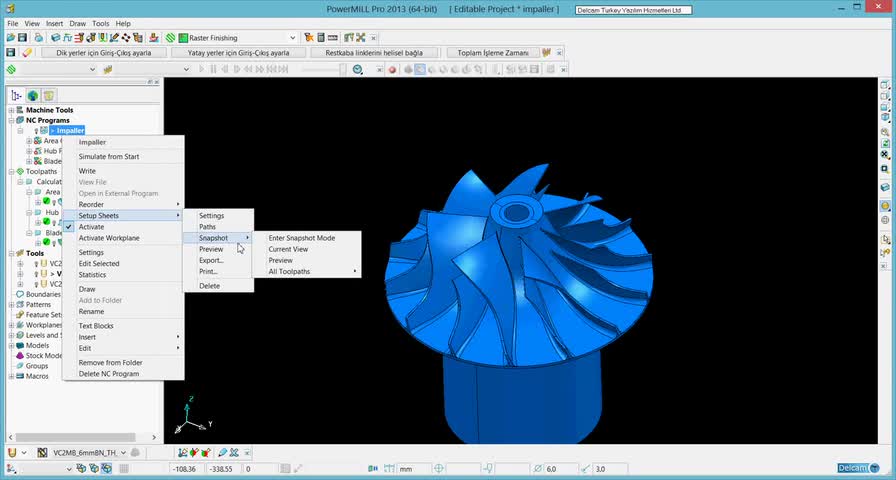This screenshot has height=480, width=896.
Task: Click the tool diameter 6.0 field
Action: tap(561, 469)
